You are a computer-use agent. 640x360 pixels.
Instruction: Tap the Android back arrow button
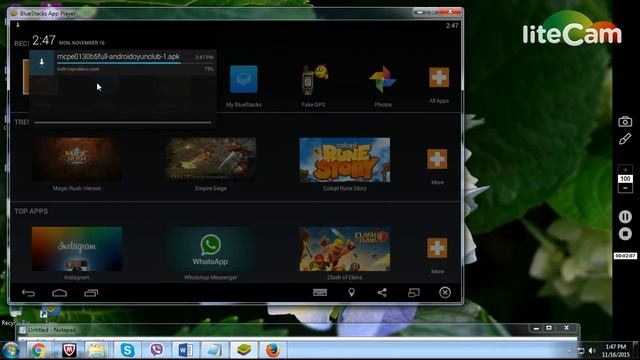click(x=29, y=293)
